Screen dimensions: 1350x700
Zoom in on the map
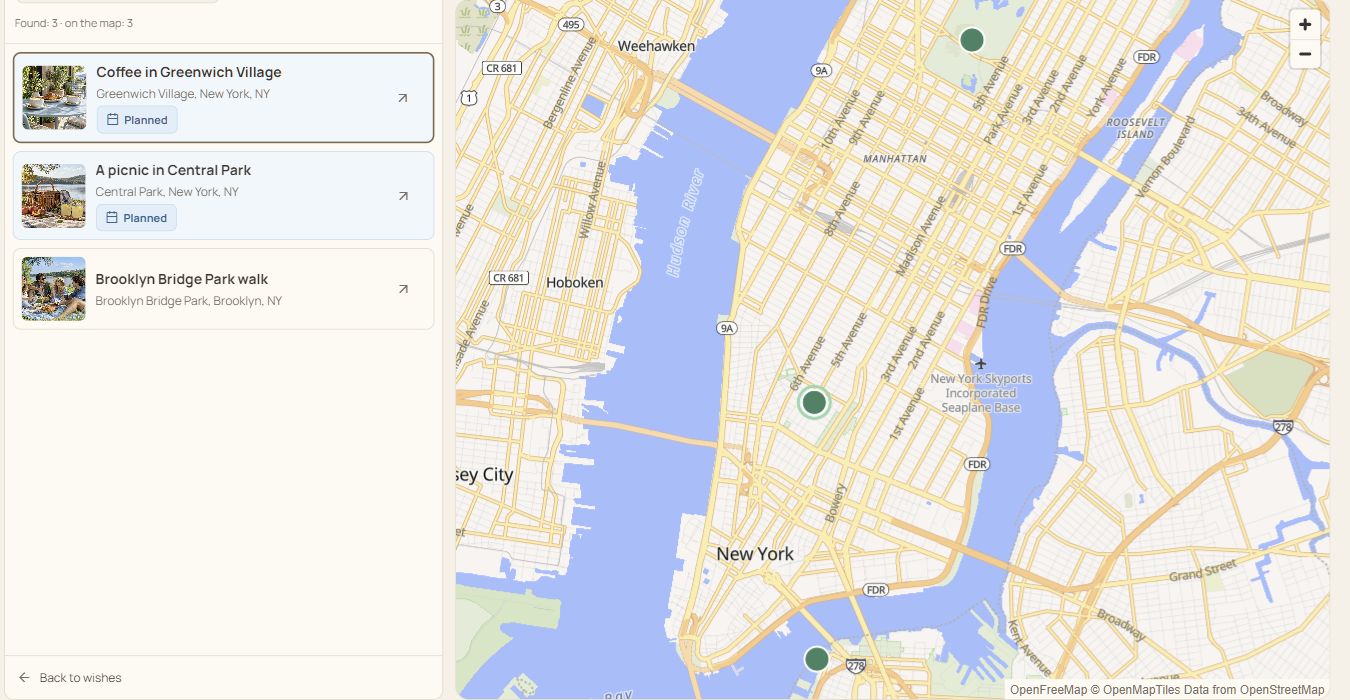pos(1305,25)
